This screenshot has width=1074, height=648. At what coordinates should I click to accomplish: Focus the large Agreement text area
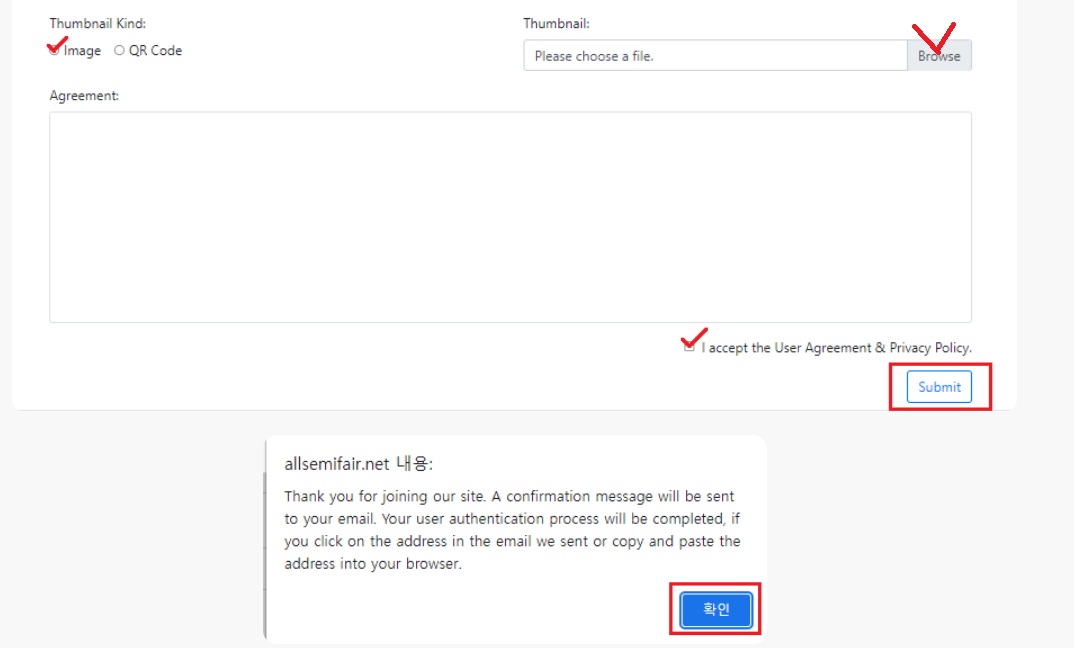tap(510, 217)
